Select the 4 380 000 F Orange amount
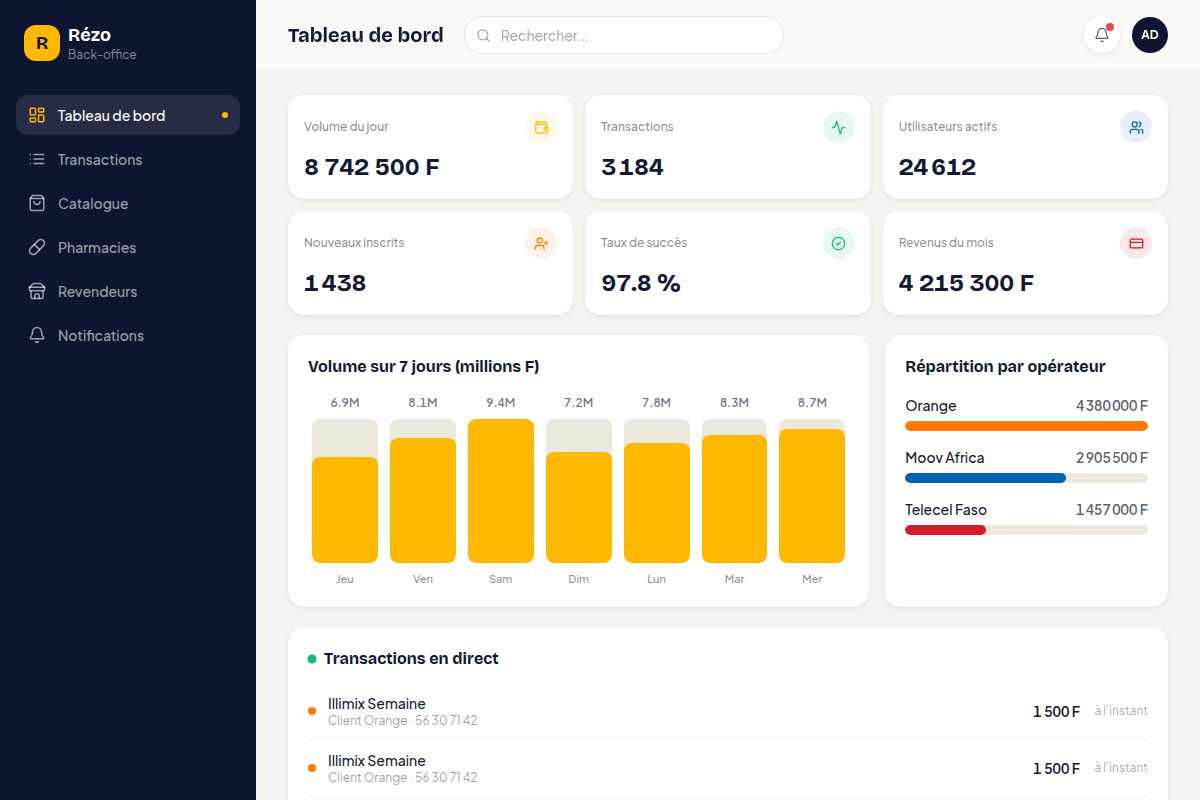Screen dimensions: 1200x800 1112,406
